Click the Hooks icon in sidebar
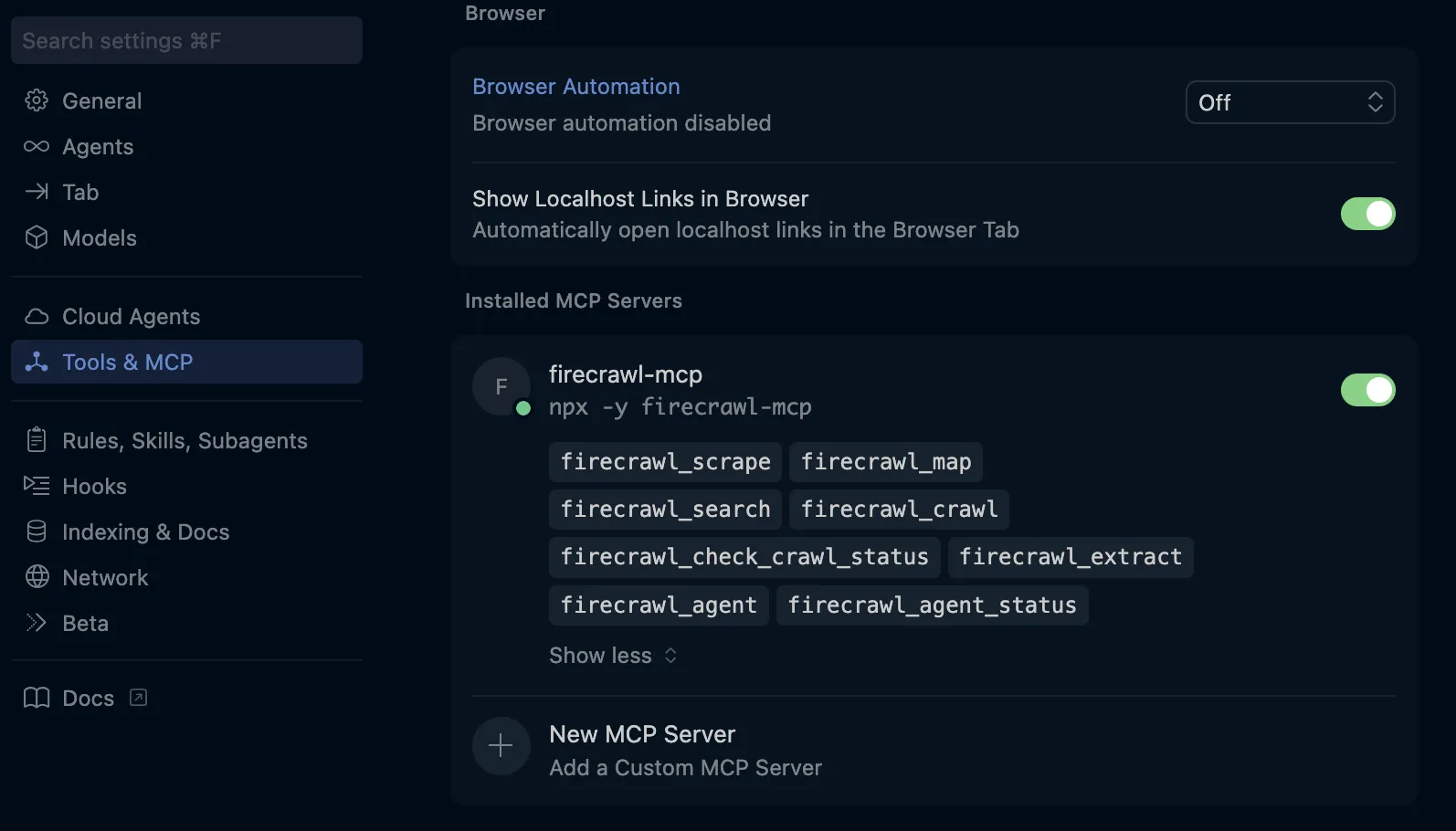 pyautogui.click(x=37, y=486)
